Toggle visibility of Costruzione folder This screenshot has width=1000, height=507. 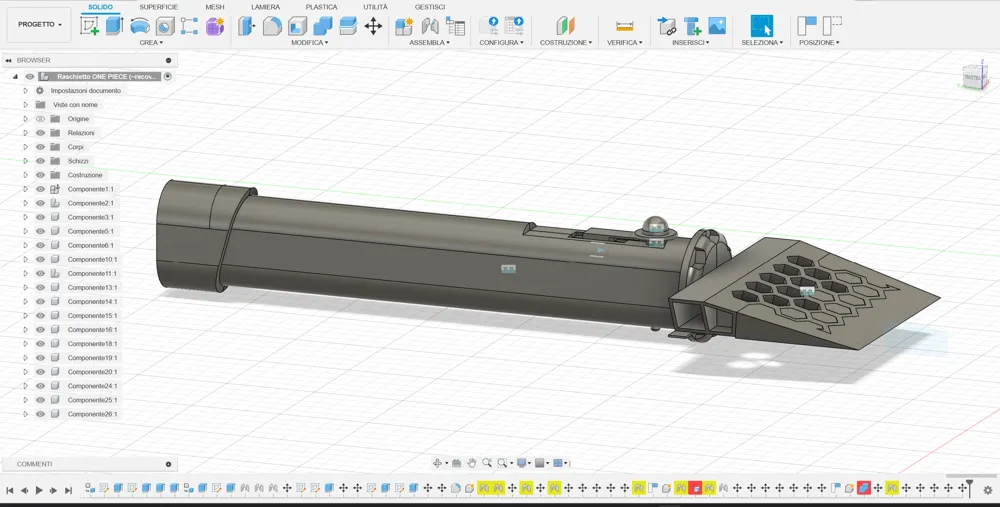pos(40,175)
